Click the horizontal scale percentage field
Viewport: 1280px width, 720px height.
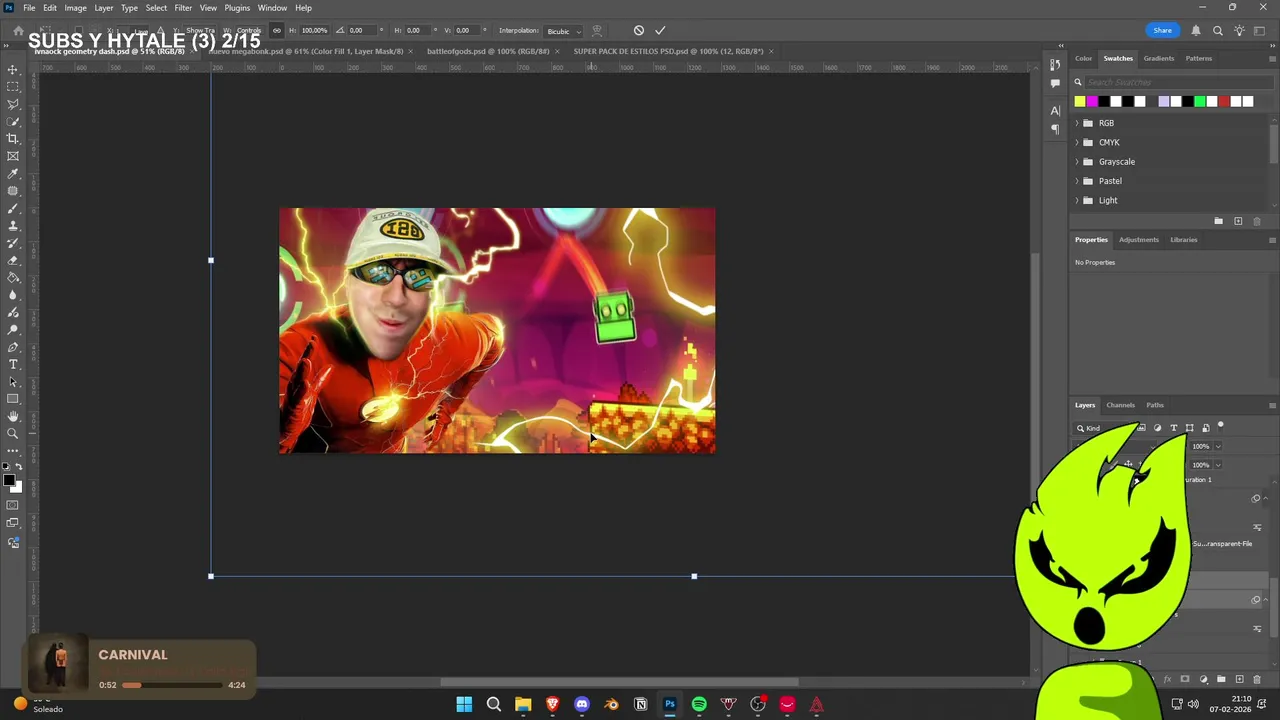314,30
